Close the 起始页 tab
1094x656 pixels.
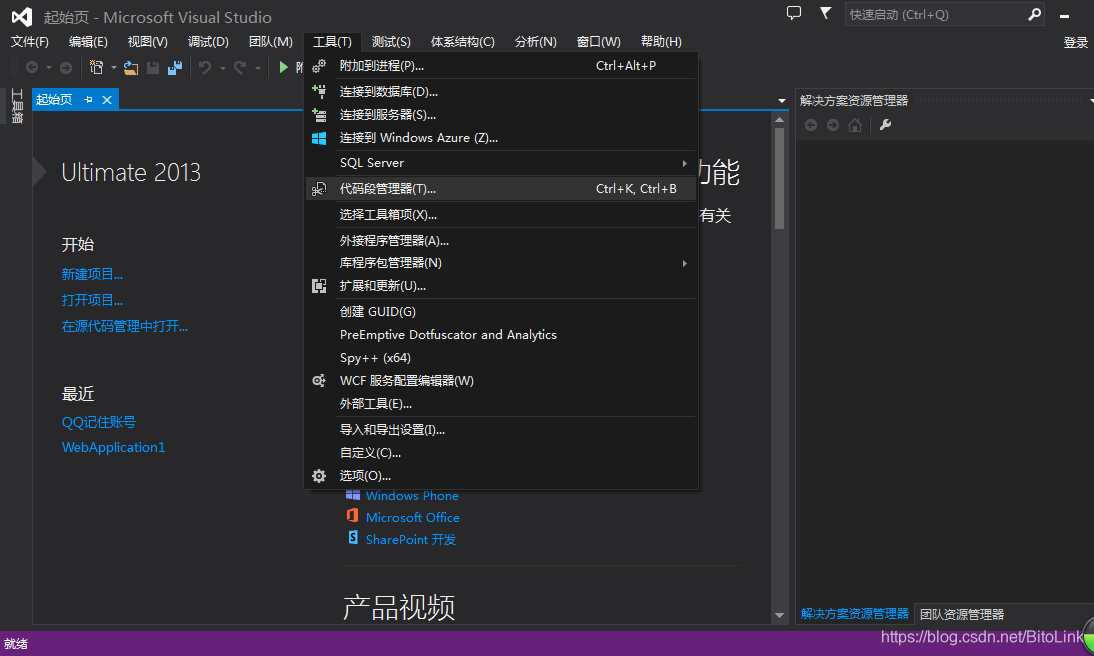coord(107,100)
